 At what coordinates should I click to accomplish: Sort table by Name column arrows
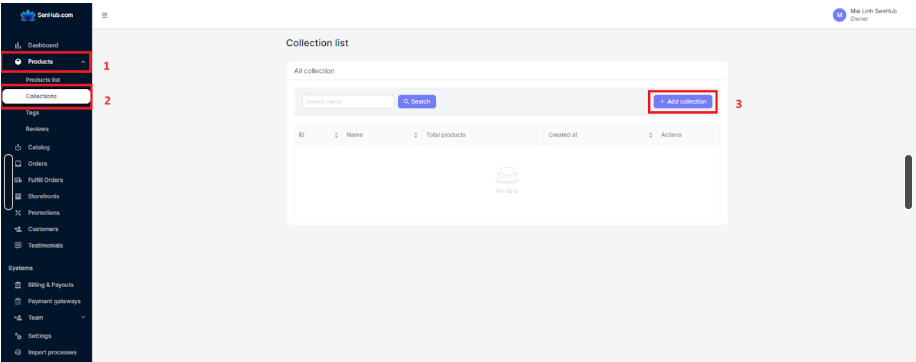(415, 135)
